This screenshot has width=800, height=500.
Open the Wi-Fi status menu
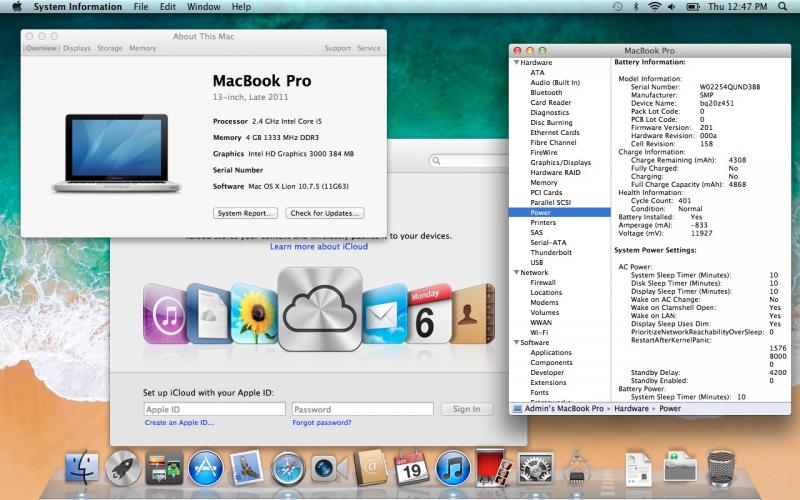pos(654,7)
